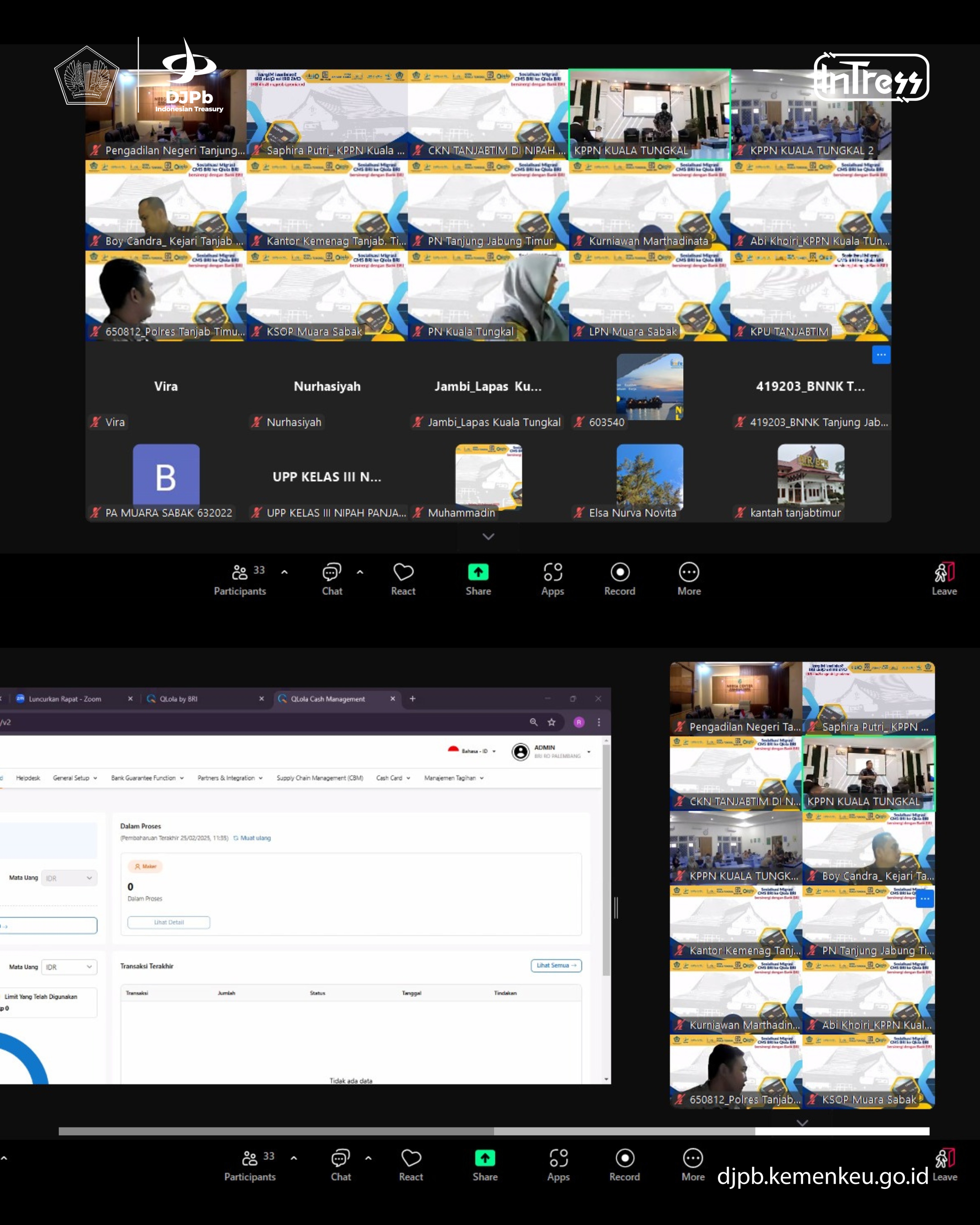Select KPPN KUALA TUNGKAL tile in gallery view
The image size is (980, 1225).
(649, 115)
